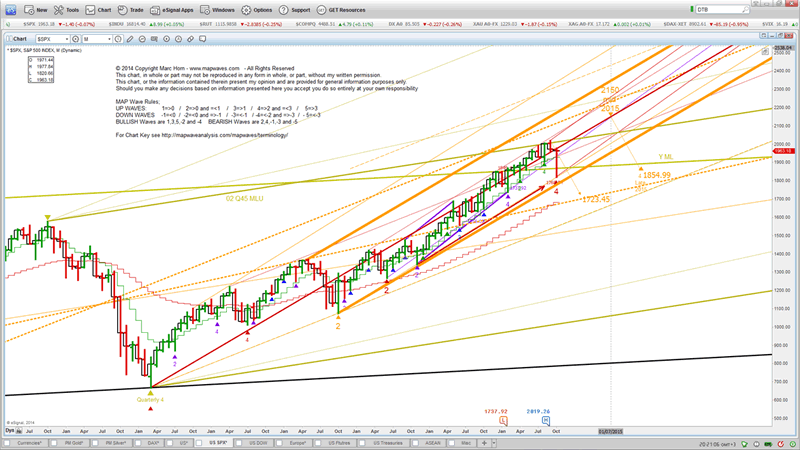This screenshot has height=450, width=800.
Task: Click the speech bubble alerts icon
Action: point(203,39)
